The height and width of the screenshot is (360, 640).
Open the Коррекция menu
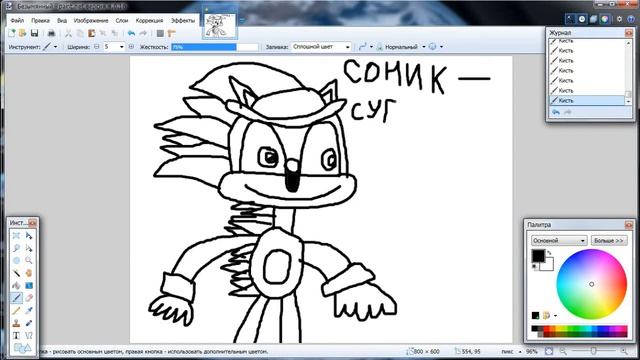pos(149,20)
